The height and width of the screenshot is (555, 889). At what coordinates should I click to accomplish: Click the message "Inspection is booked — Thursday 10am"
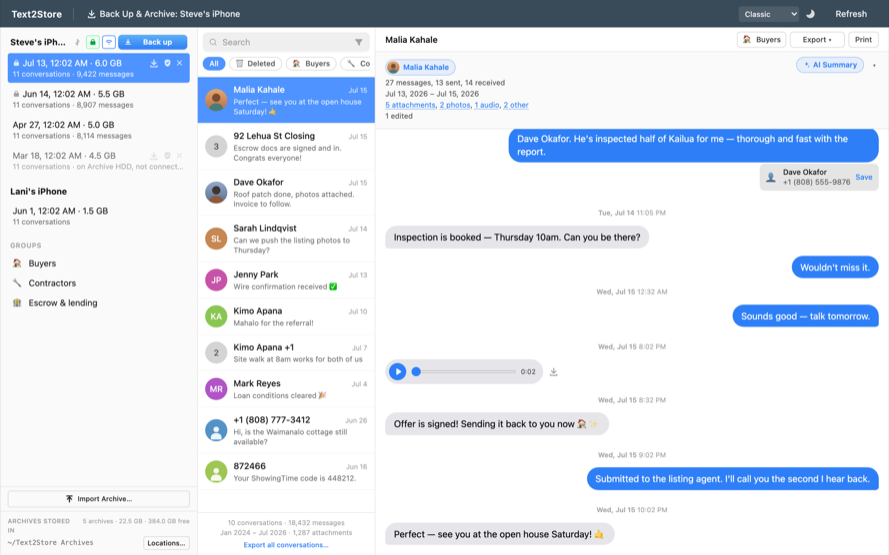point(517,237)
